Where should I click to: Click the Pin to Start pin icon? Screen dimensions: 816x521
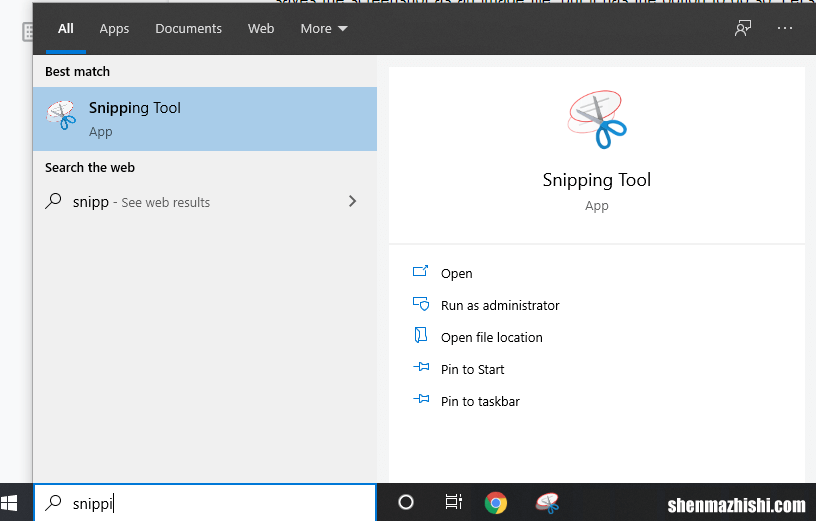pos(421,367)
